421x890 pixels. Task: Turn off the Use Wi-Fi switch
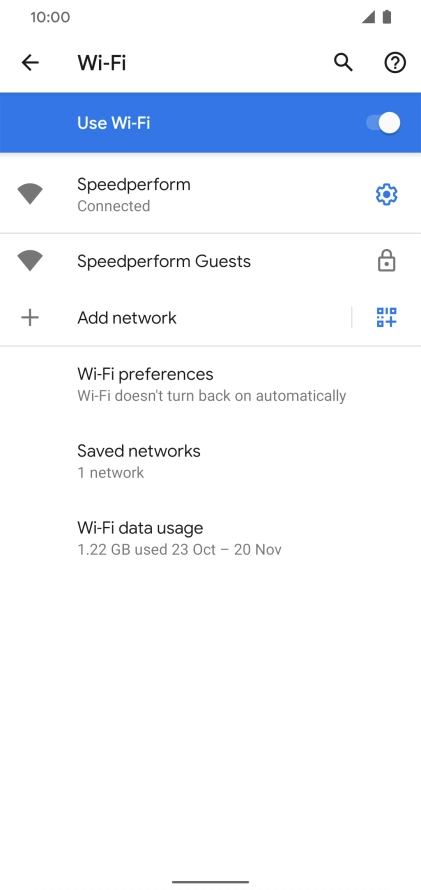click(x=384, y=123)
